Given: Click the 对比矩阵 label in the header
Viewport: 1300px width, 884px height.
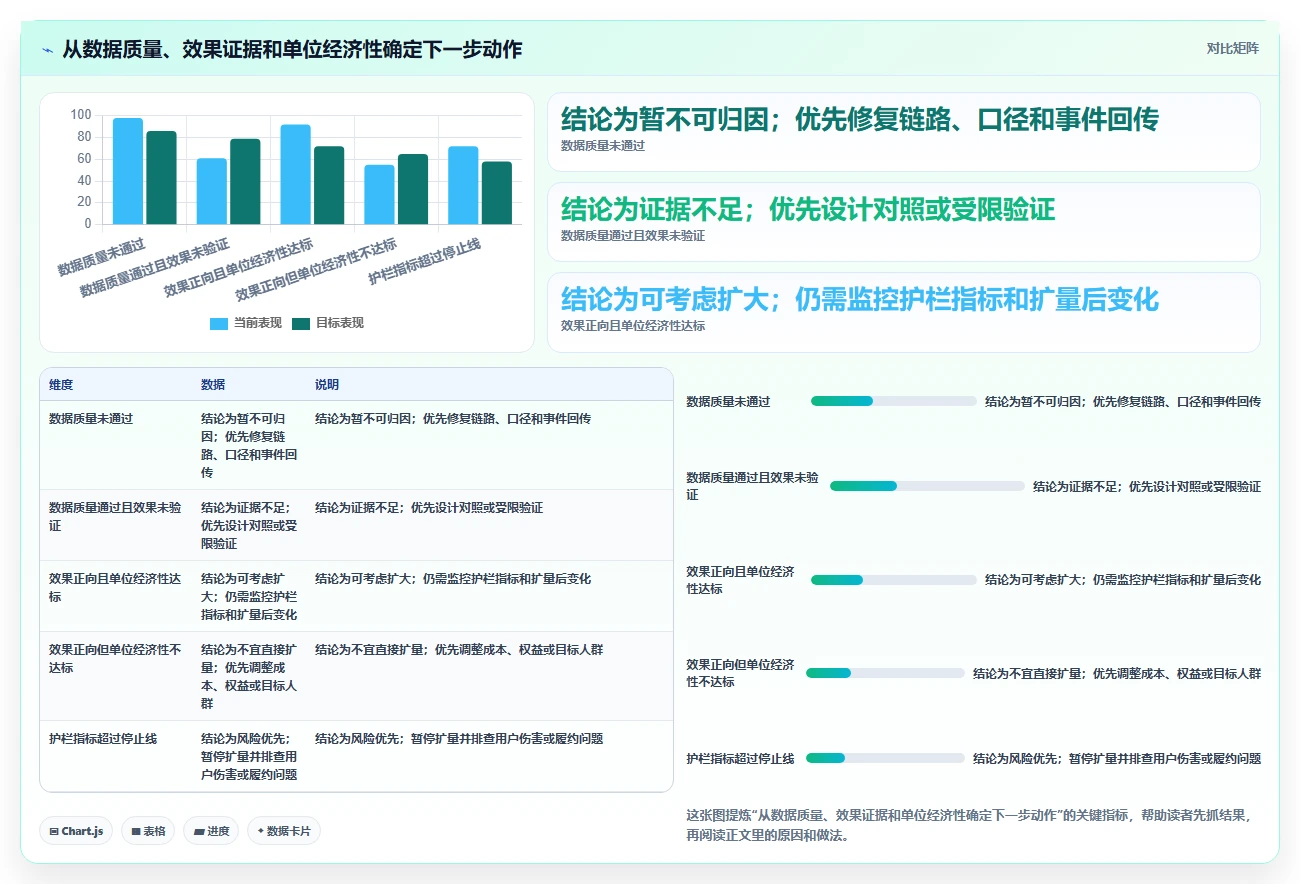Looking at the screenshot, I should click(x=1232, y=48).
